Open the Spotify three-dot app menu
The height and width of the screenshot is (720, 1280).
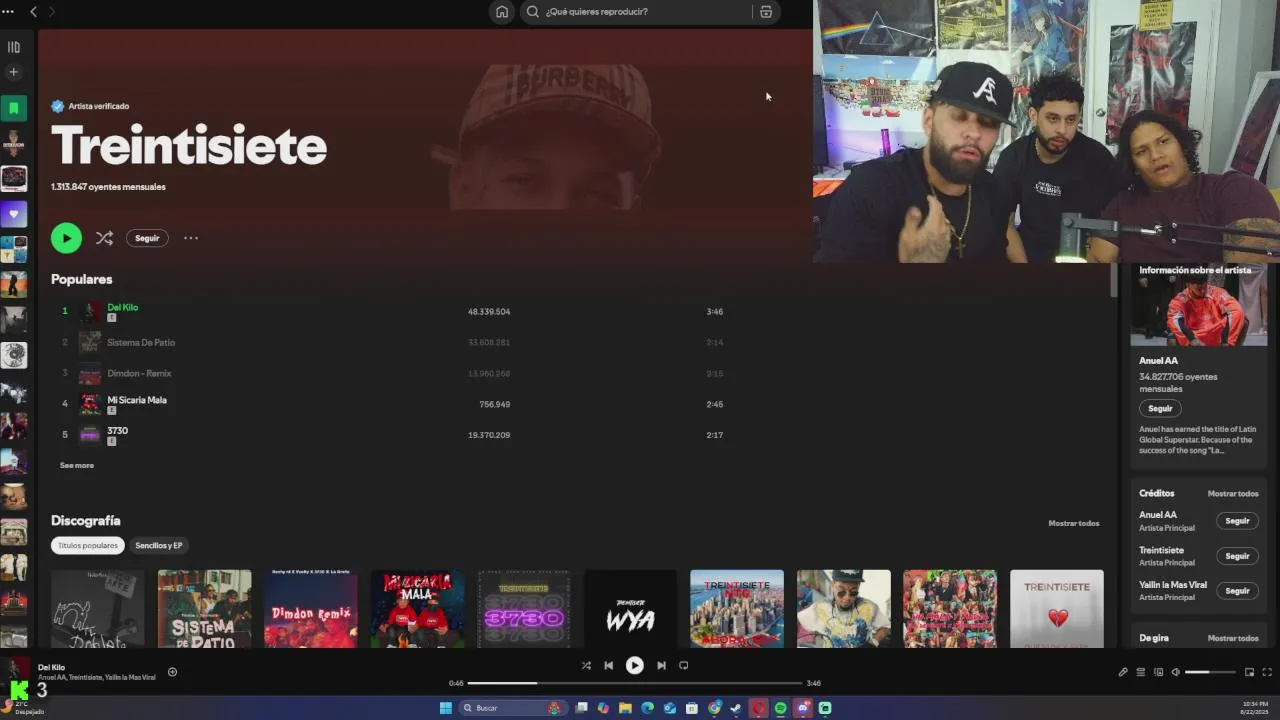click(9, 11)
